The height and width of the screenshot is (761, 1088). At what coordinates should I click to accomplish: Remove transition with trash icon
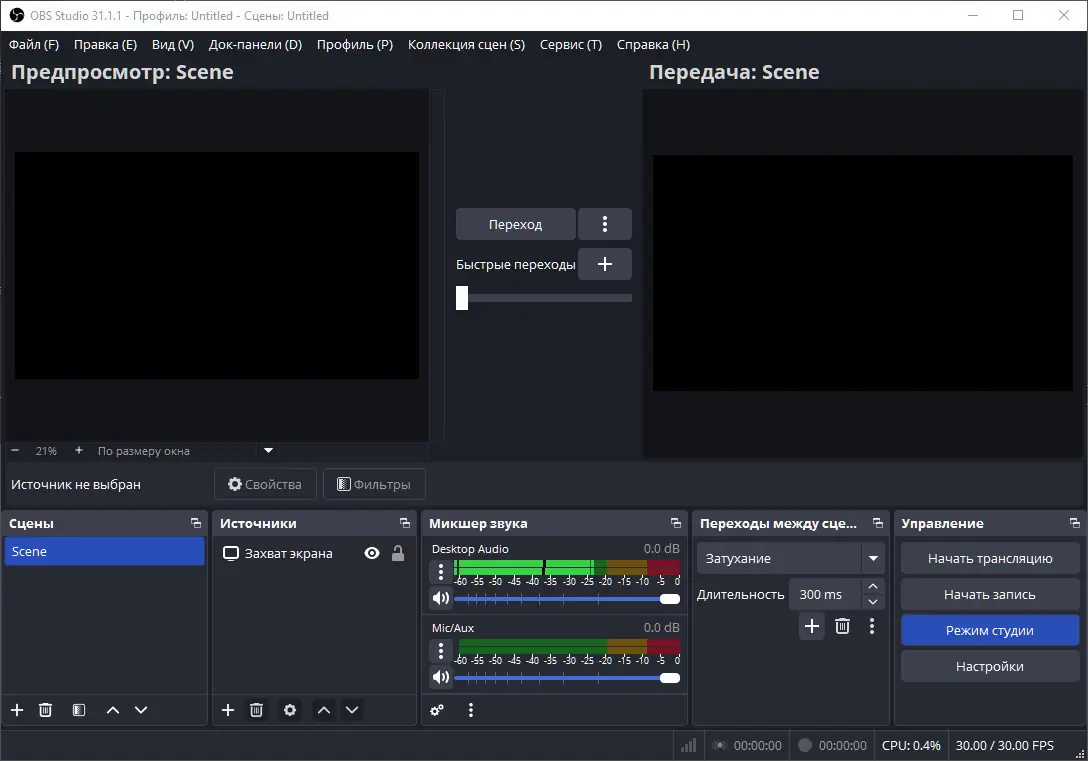point(842,626)
